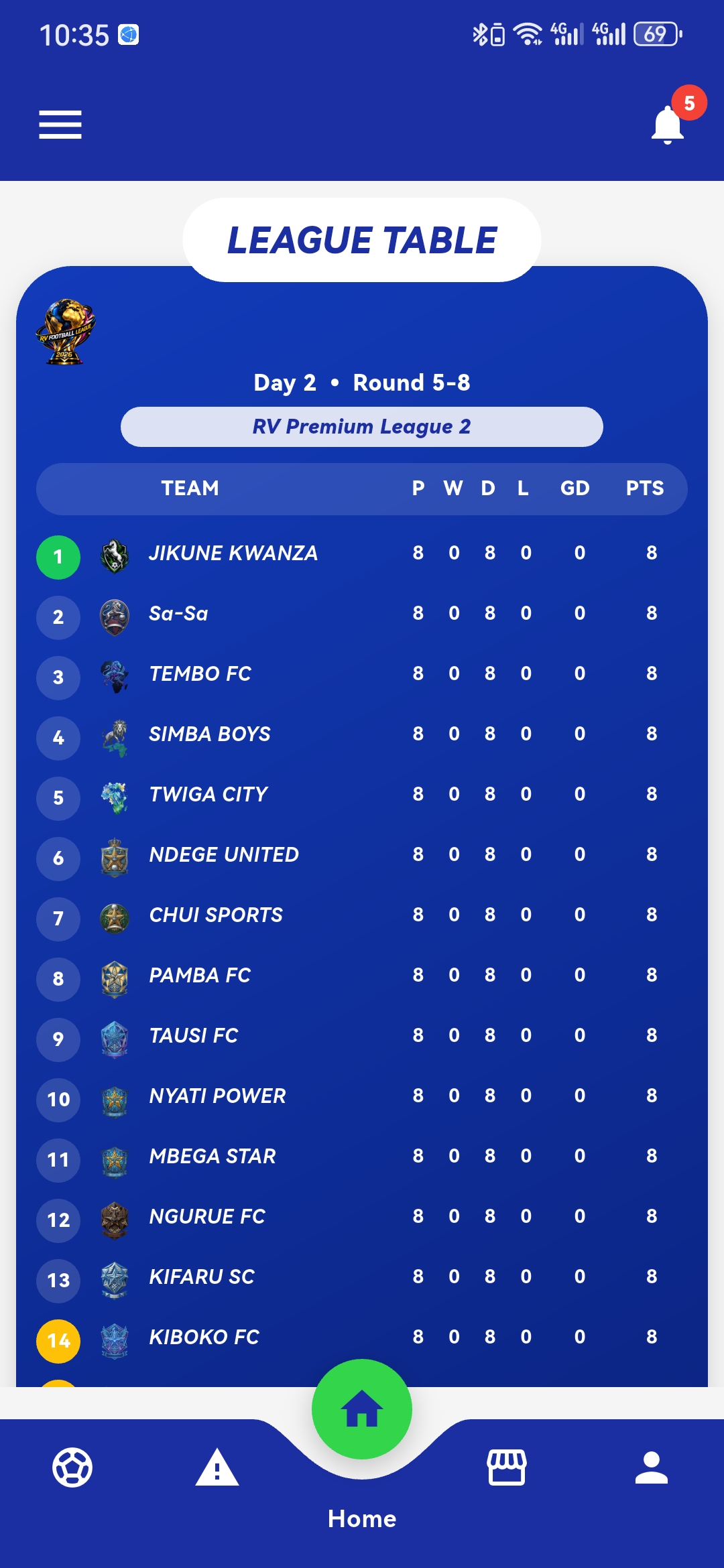Tap the LEAGUE TABLE title
This screenshot has height=1568, width=724.
(x=362, y=240)
